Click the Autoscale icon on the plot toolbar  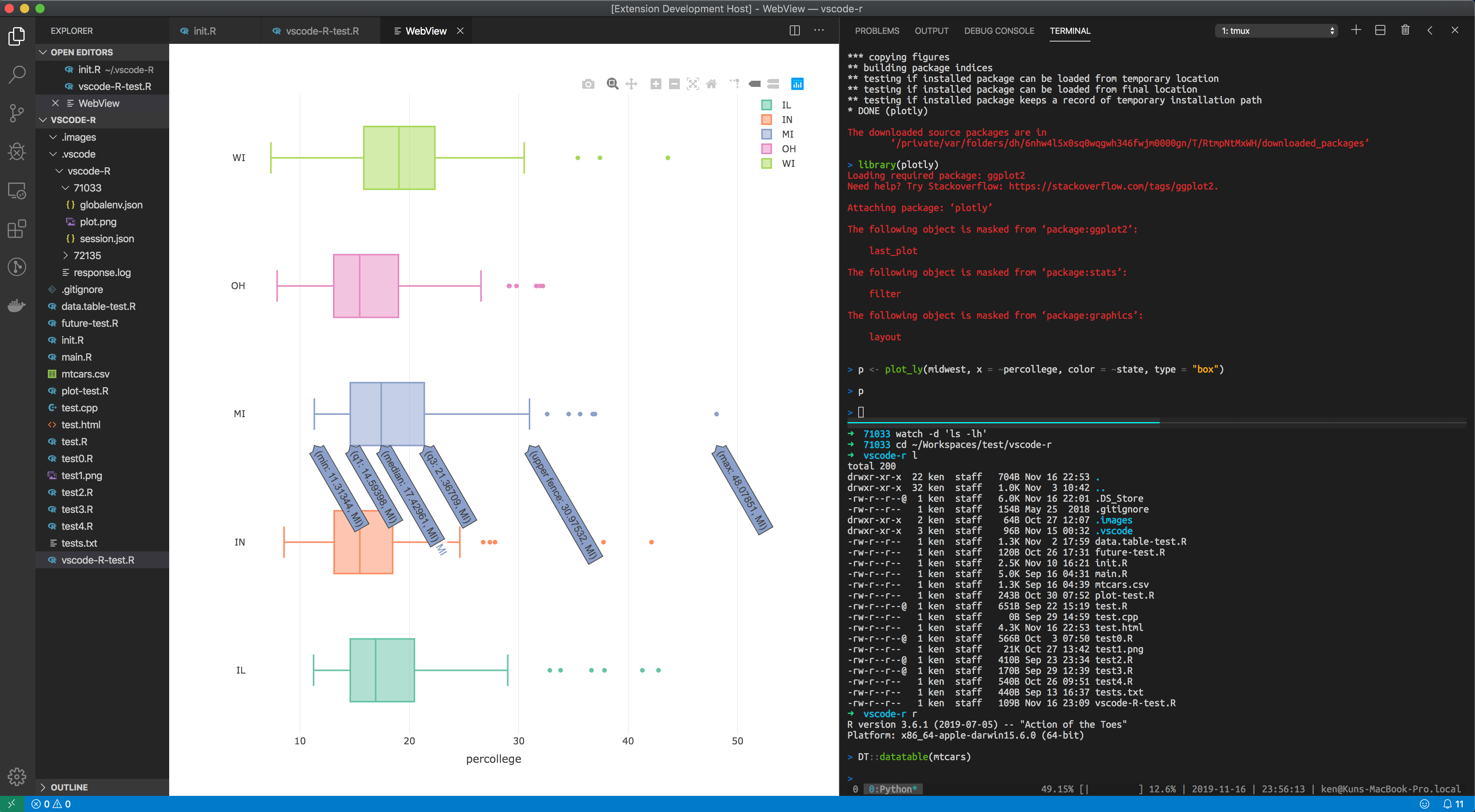coord(693,83)
